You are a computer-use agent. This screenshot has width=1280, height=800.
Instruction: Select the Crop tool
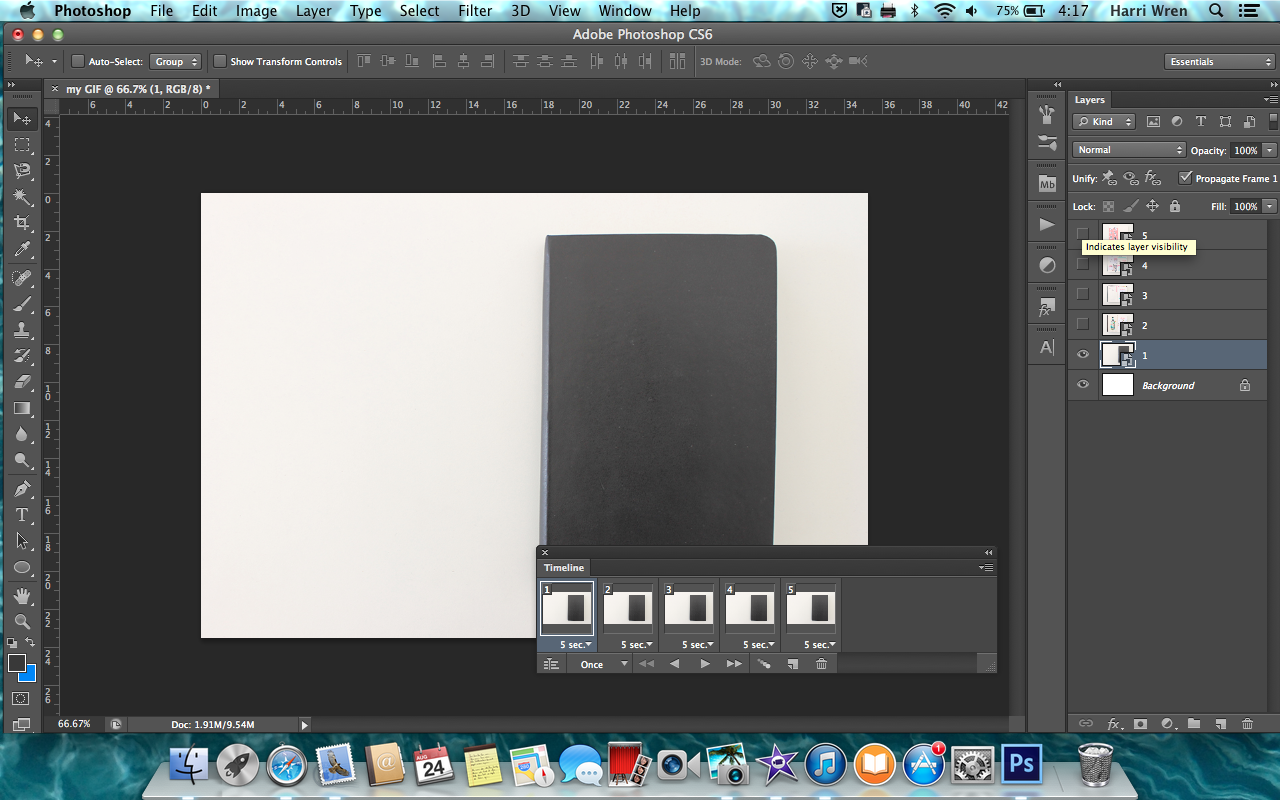pyautogui.click(x=22, y=223)
